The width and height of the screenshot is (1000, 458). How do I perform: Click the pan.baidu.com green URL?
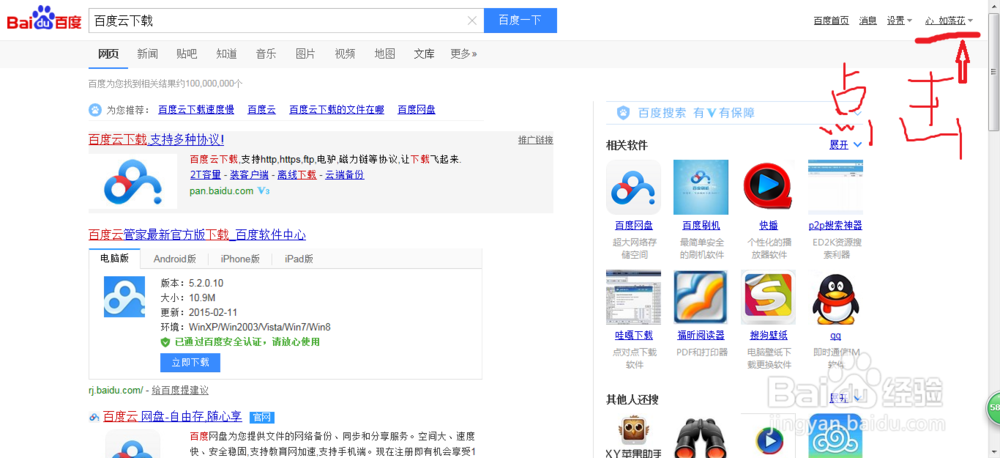pos(222,191)
